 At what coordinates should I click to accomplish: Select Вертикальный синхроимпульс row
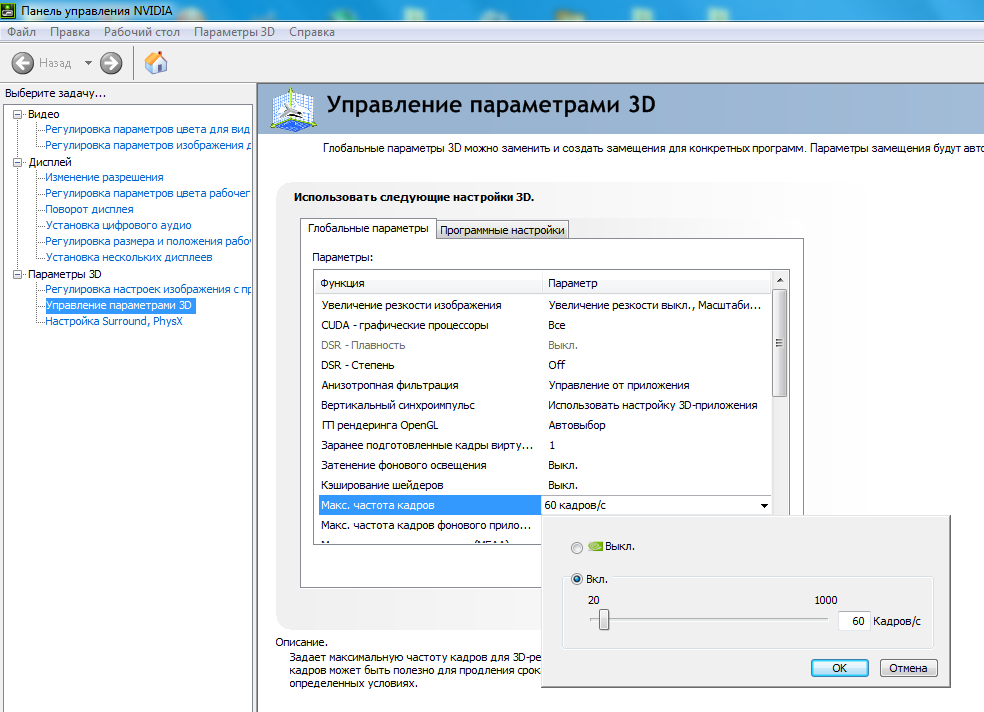(x=544, y=405)
